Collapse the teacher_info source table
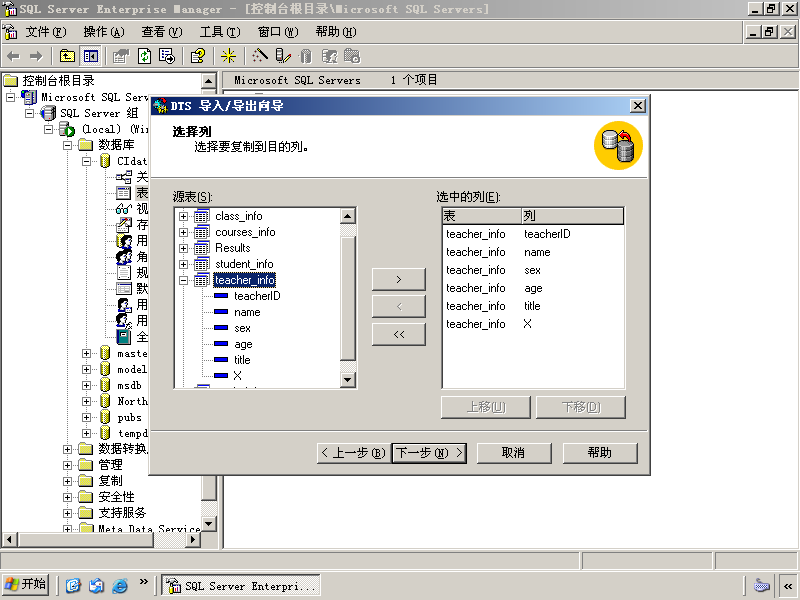 pyautogui.click(x=183, y=280)
